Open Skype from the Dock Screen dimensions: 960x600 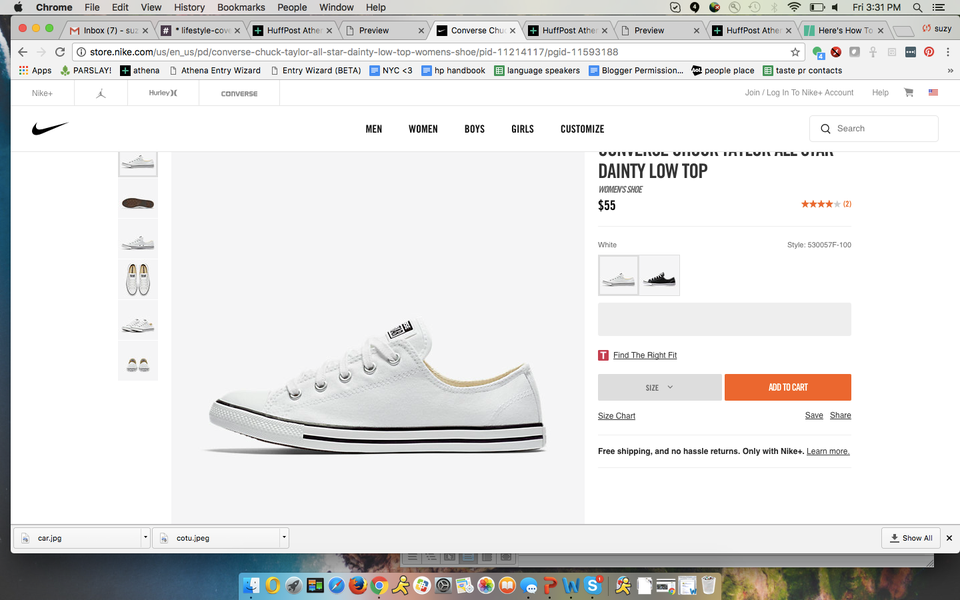[x=593, y=586]
